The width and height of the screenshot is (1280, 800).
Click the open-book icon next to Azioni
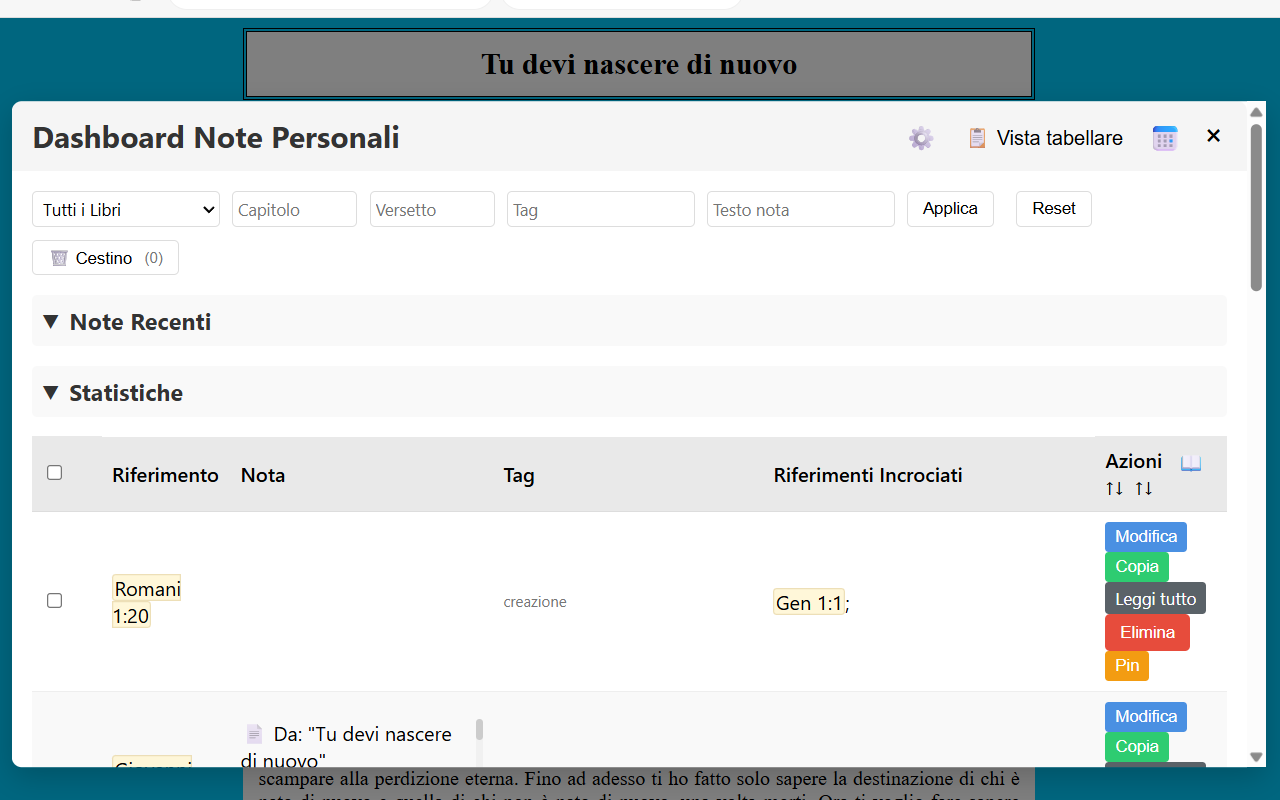coord(1190,461)
